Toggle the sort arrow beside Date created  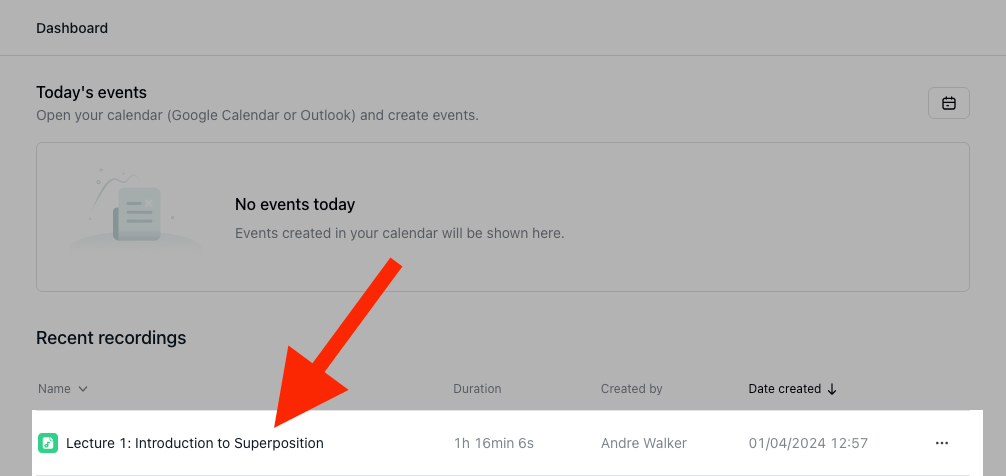pos(832,389)
